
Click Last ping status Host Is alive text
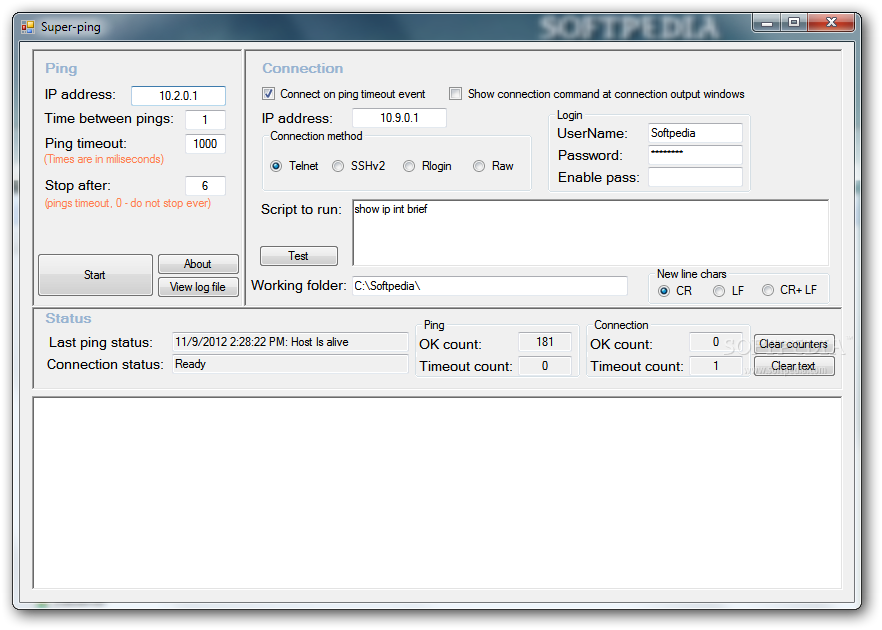[290, 342]
